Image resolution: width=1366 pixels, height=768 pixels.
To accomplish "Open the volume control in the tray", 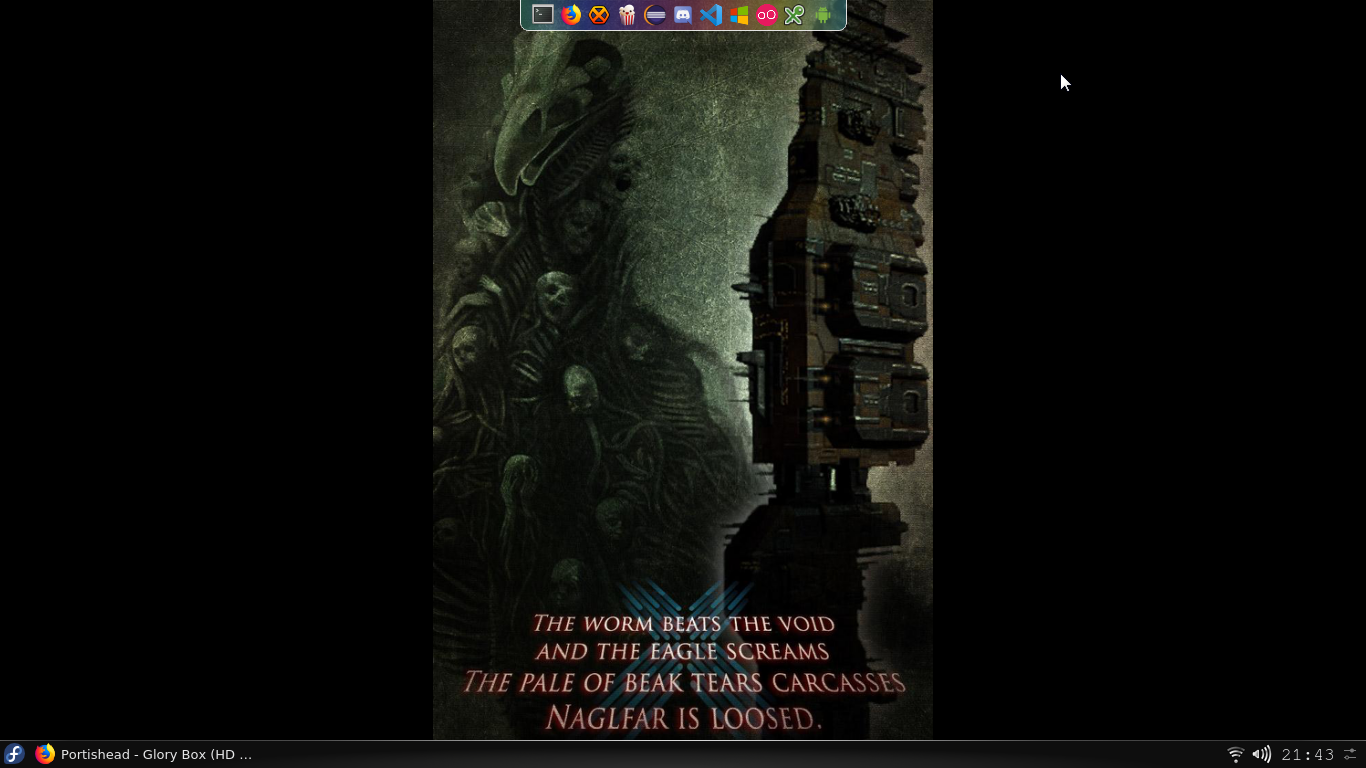I will tap(1261, 754).
